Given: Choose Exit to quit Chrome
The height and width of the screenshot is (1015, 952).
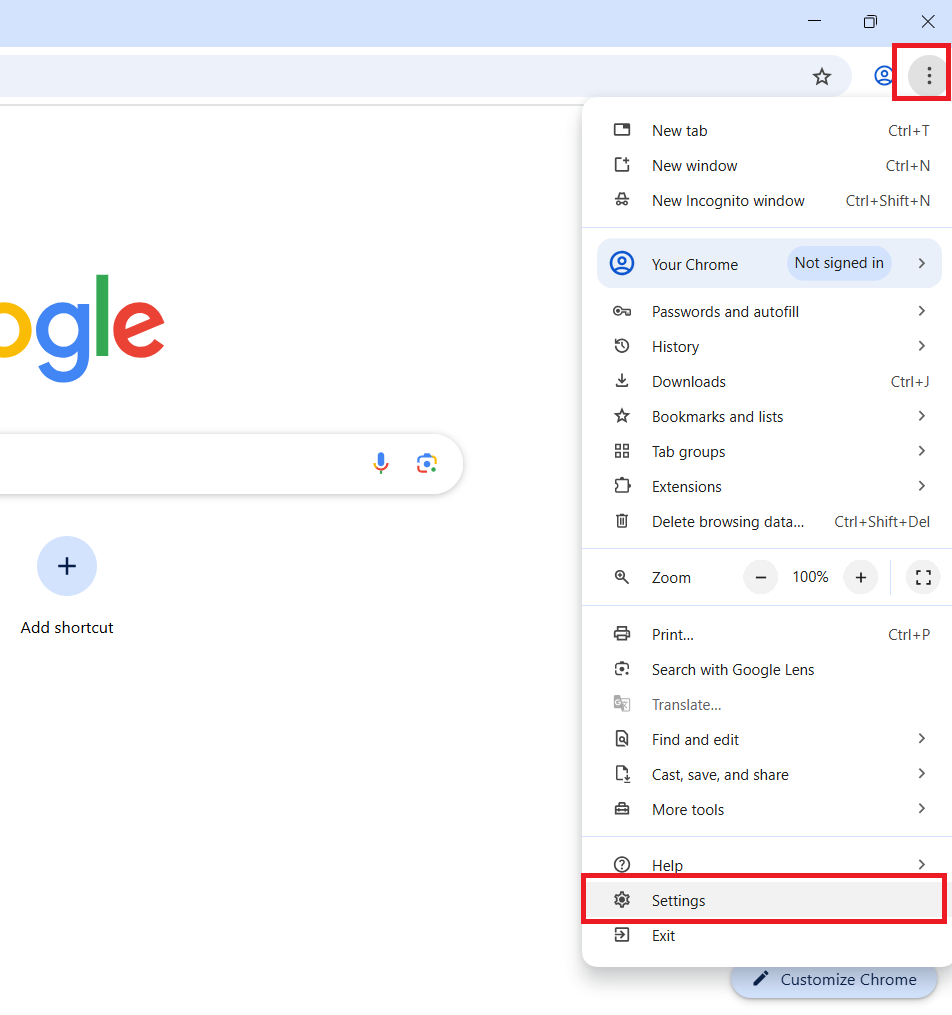Looking at the screenshot, I should pyautogui.click(x=768, y=935).
